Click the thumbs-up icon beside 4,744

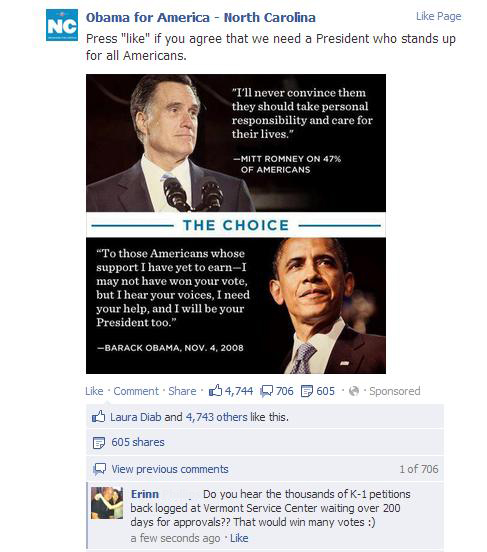coord(215,390)
